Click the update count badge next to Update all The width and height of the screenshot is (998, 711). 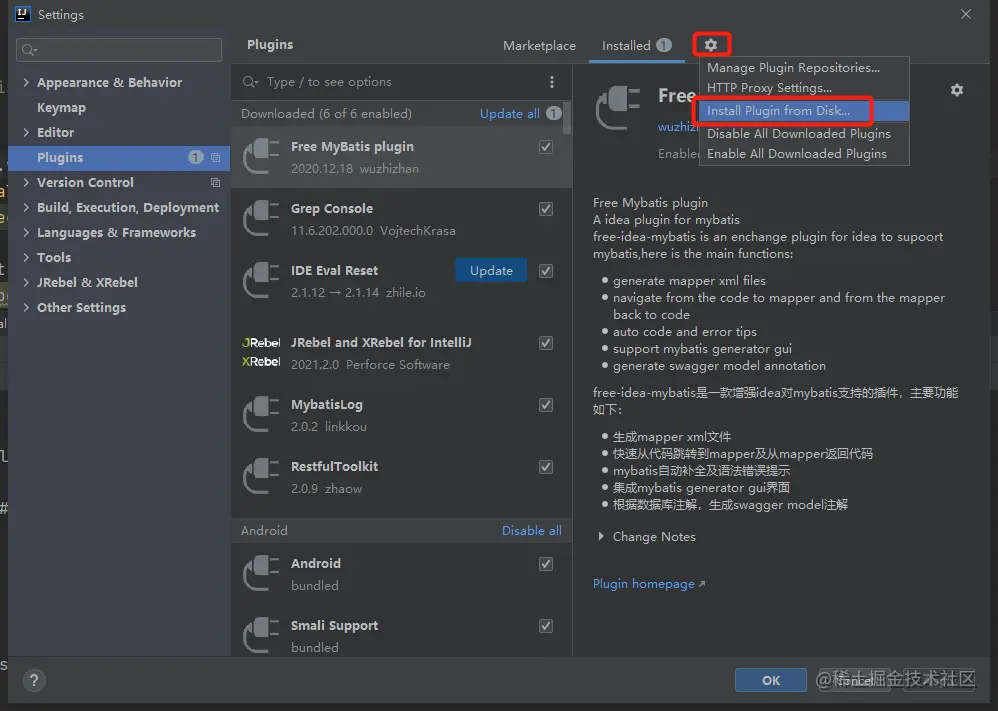pyautogui.click(x=554, y=113)
